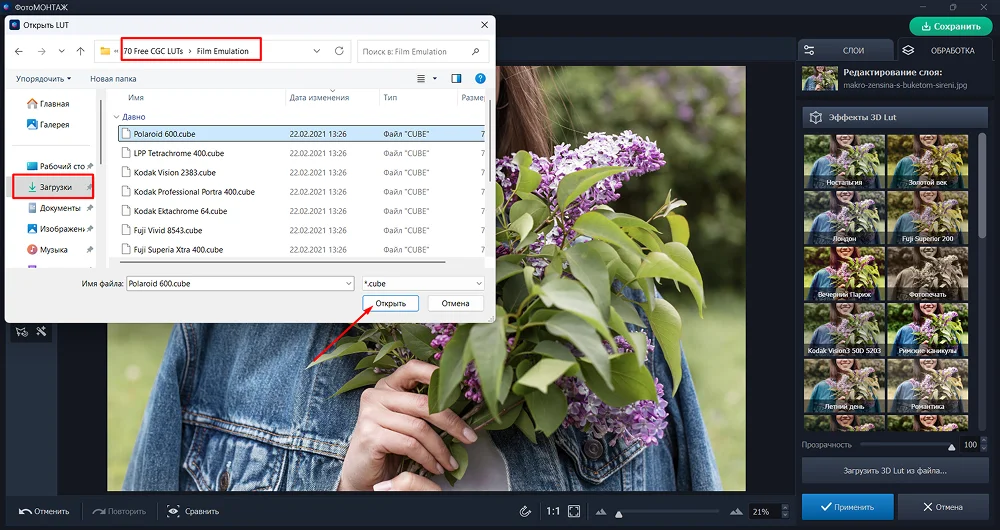
Task: Sort files by Дата изменения column
Action: 319,98
